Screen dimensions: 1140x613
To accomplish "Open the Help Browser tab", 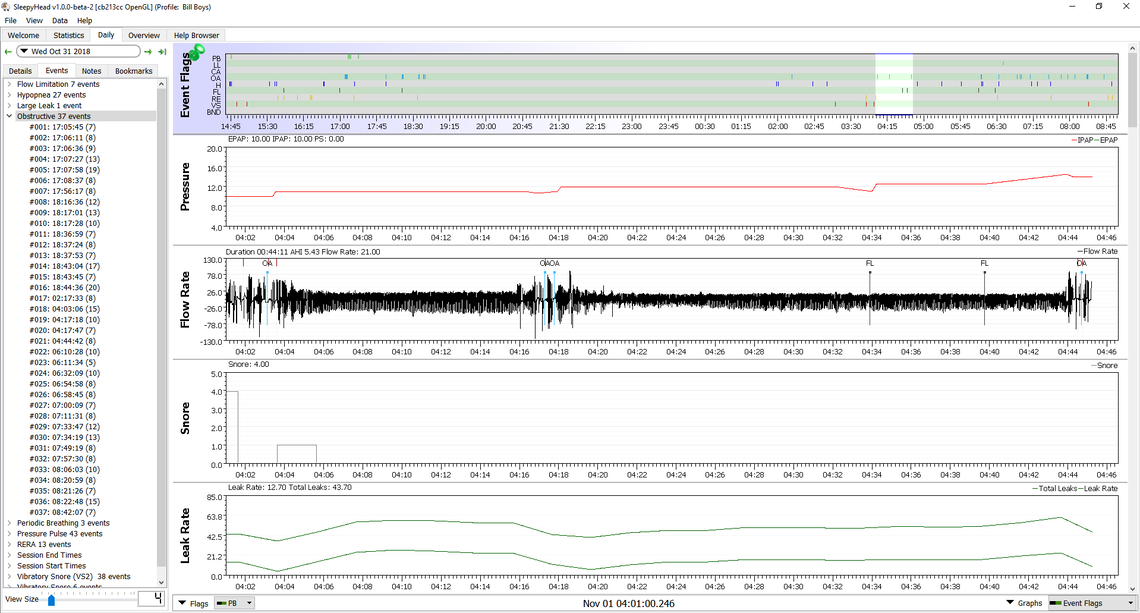I will [196, 35].
